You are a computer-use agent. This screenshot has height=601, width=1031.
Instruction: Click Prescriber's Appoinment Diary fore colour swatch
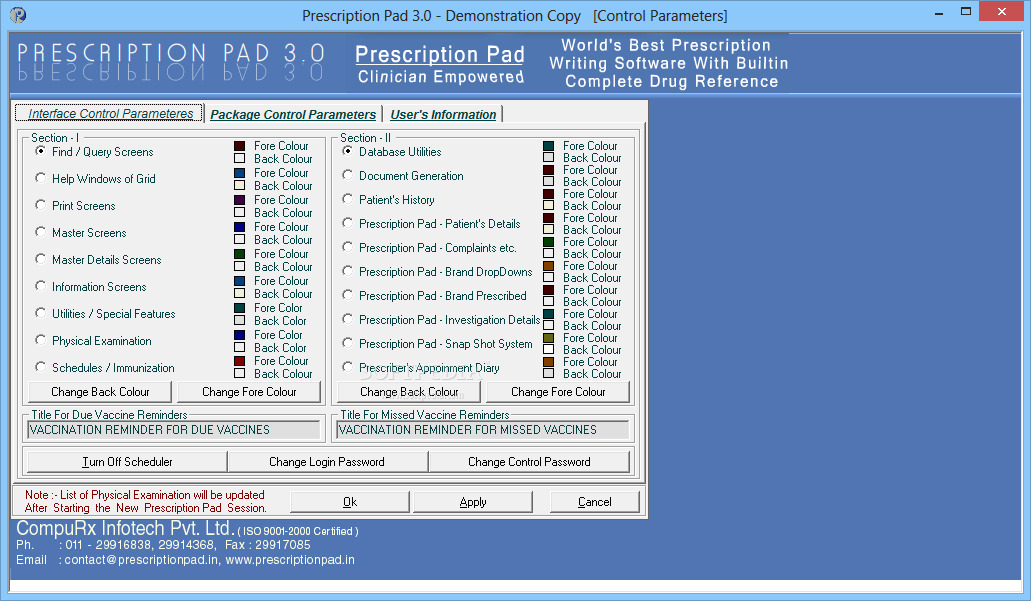coord(548,362)
